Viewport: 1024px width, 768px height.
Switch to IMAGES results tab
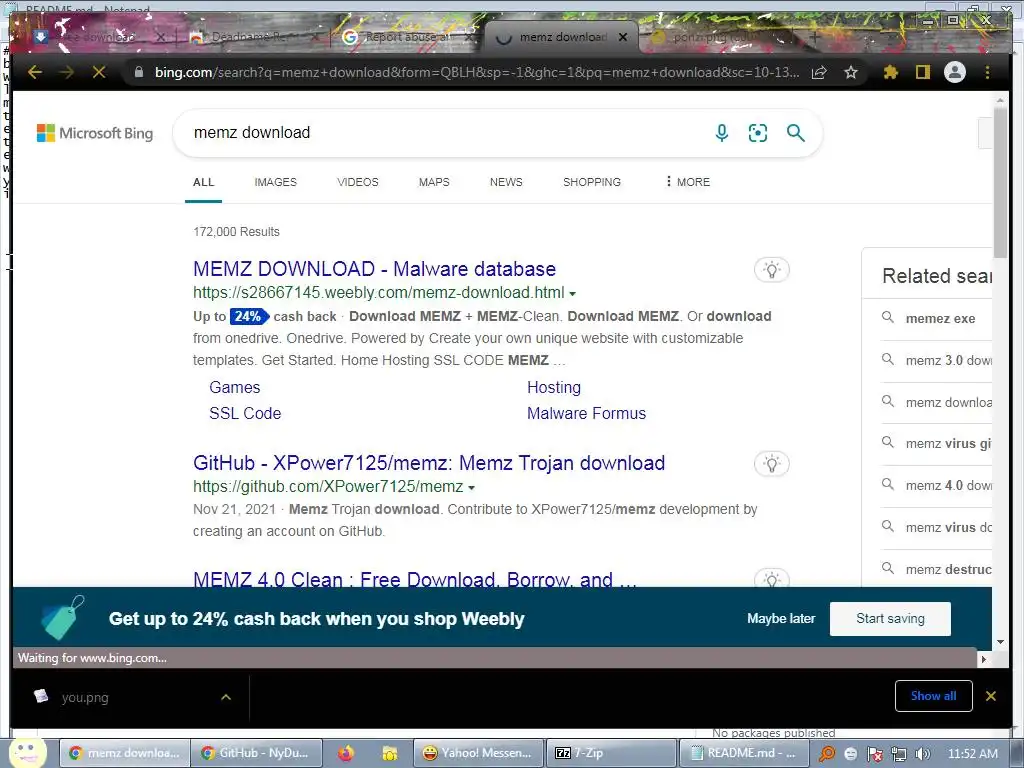coord(276,182)
